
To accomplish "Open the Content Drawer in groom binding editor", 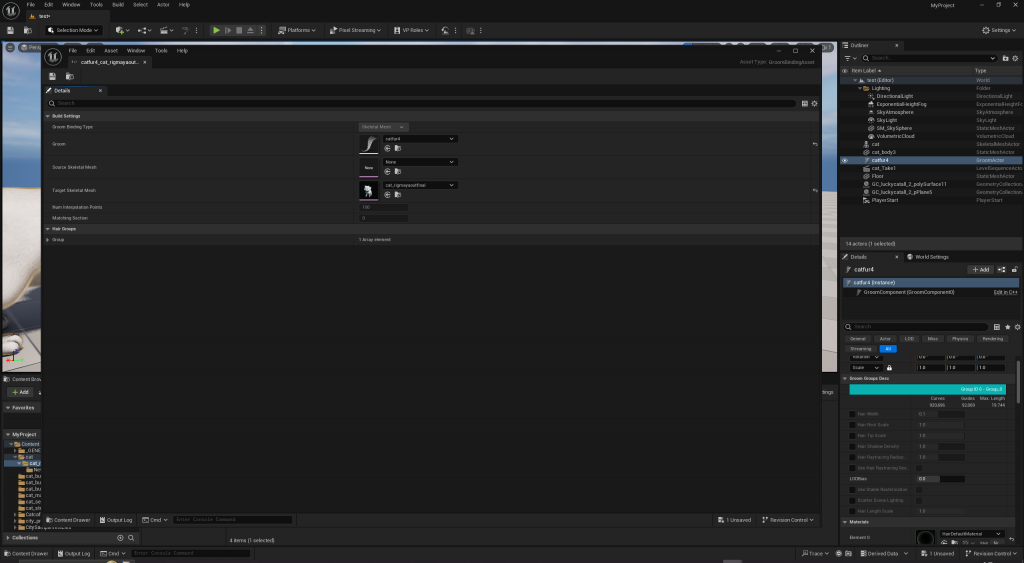I will [69, 520].
